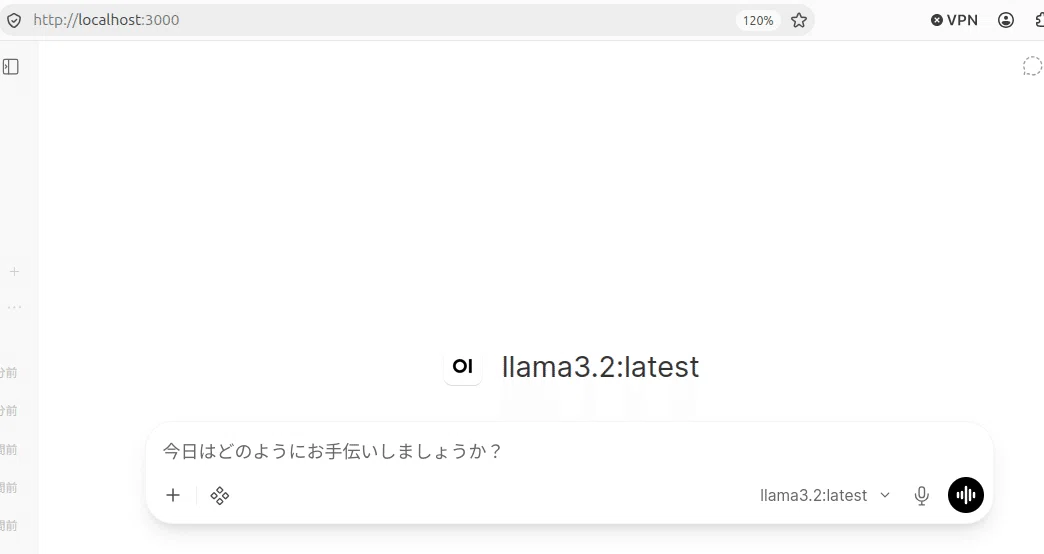Open the VPN button in browser toolbar

coord(954,20)
